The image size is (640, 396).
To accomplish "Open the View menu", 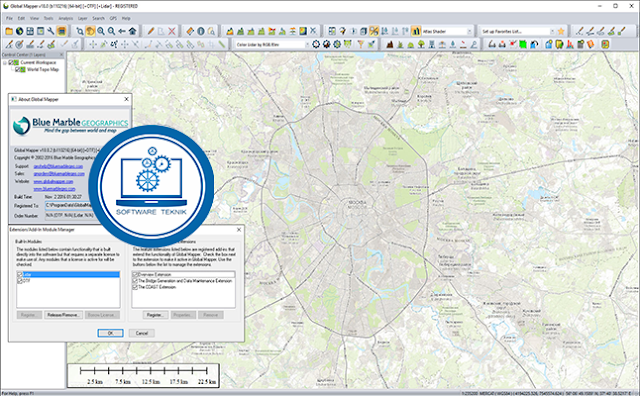I will pyautogui.click(x=34, y=18).
